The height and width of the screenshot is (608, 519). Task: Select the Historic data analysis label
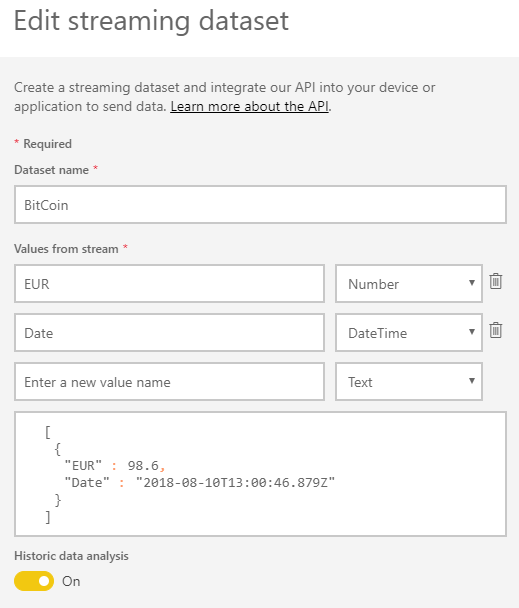[71, 556]
